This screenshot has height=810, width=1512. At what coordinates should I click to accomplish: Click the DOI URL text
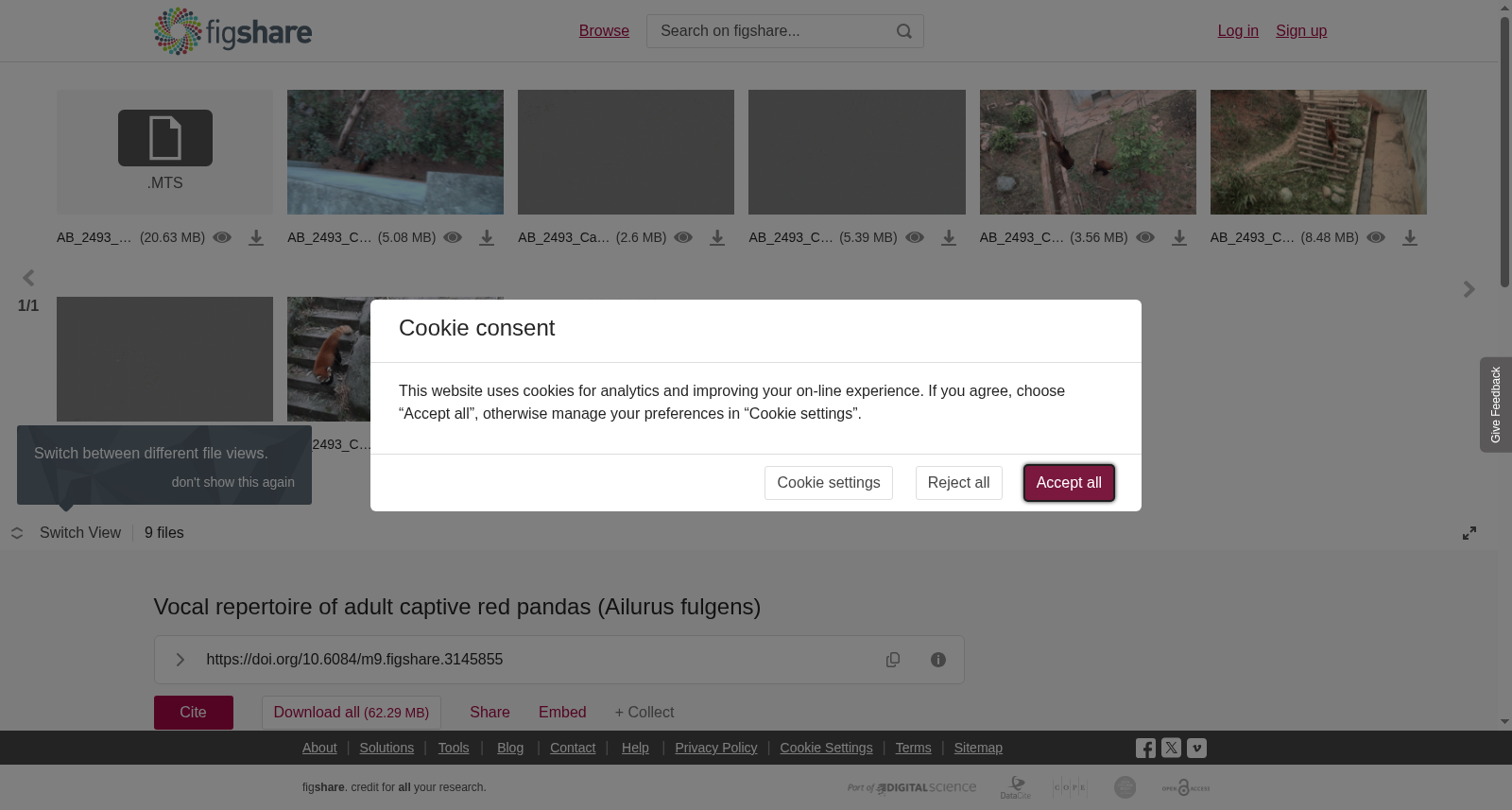point(354,660)
